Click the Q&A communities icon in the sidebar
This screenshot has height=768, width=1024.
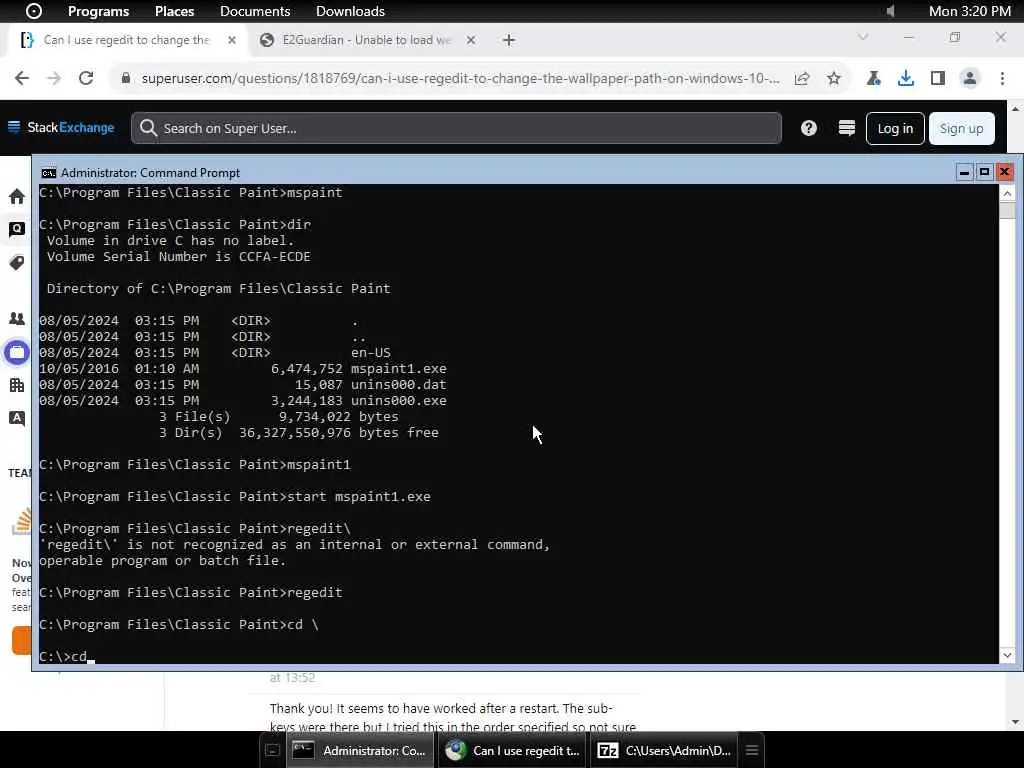coord(17,418)
